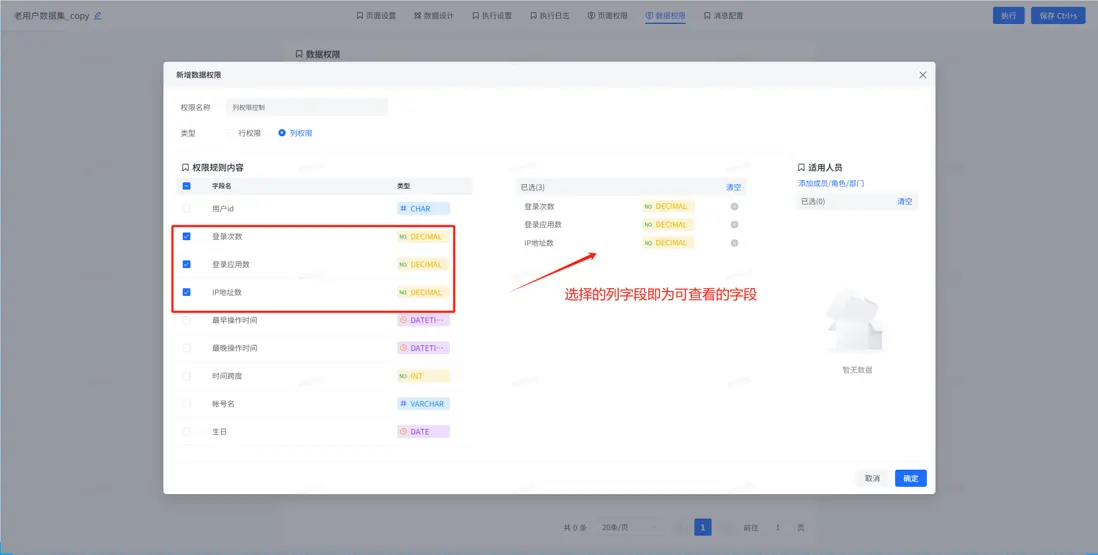Check the 生日 field checkbox
The image size is (1098, 555).
coord(186,432)
